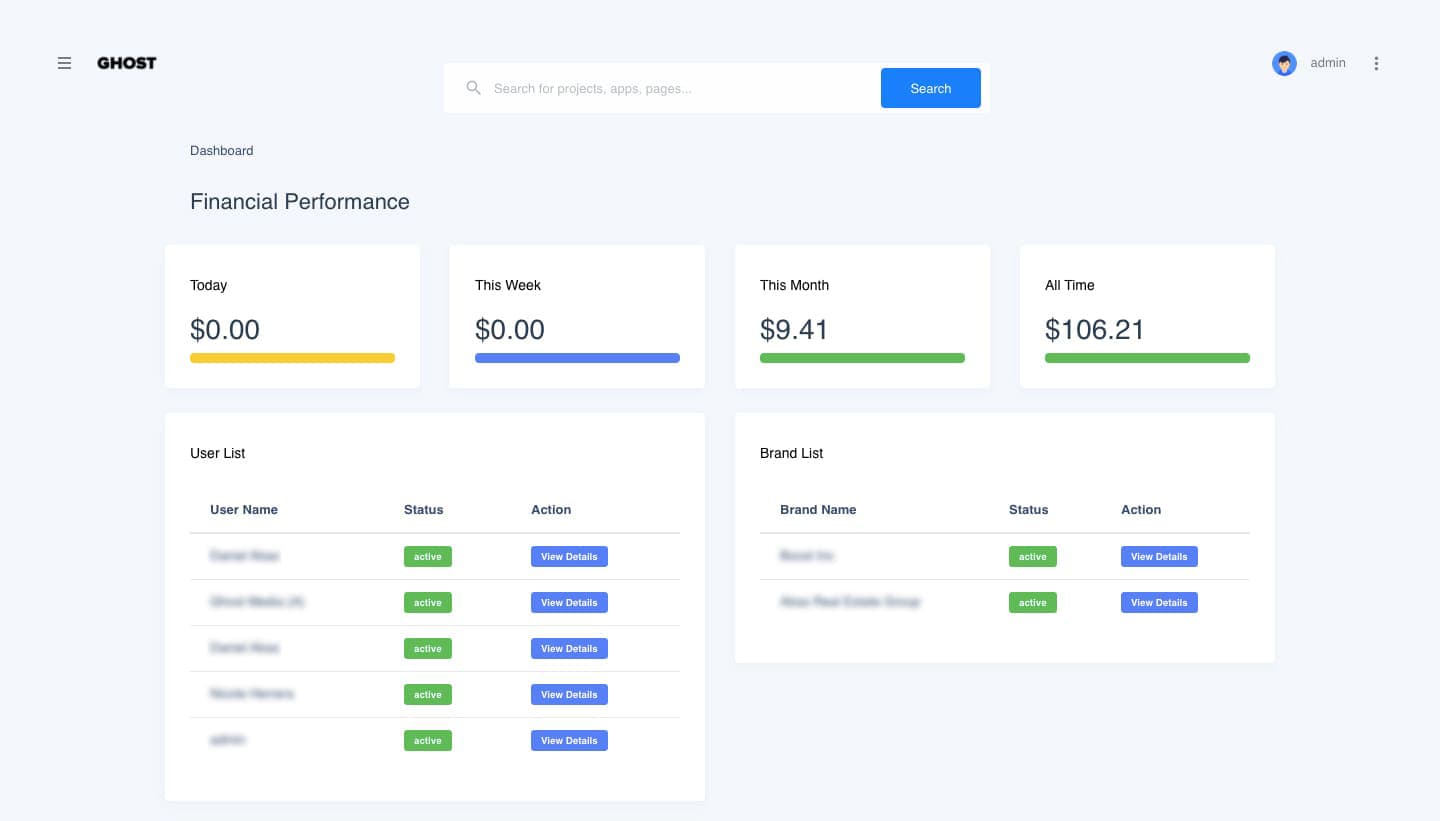Click active status badge of second user
The width and height of the screenshot is (1440, 821).
[x=428, y=603]
